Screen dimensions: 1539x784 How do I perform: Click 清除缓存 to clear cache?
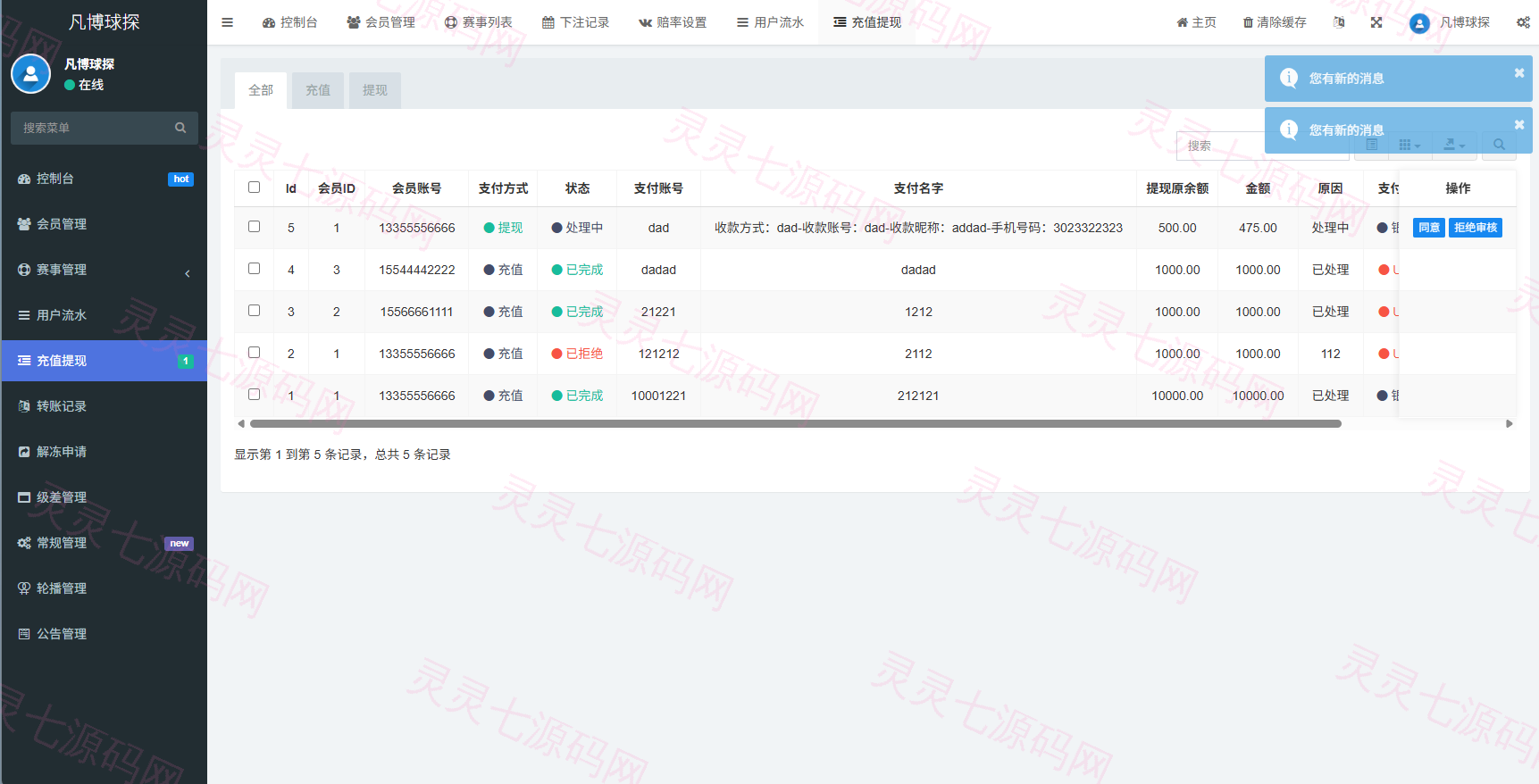(1275, 22)
